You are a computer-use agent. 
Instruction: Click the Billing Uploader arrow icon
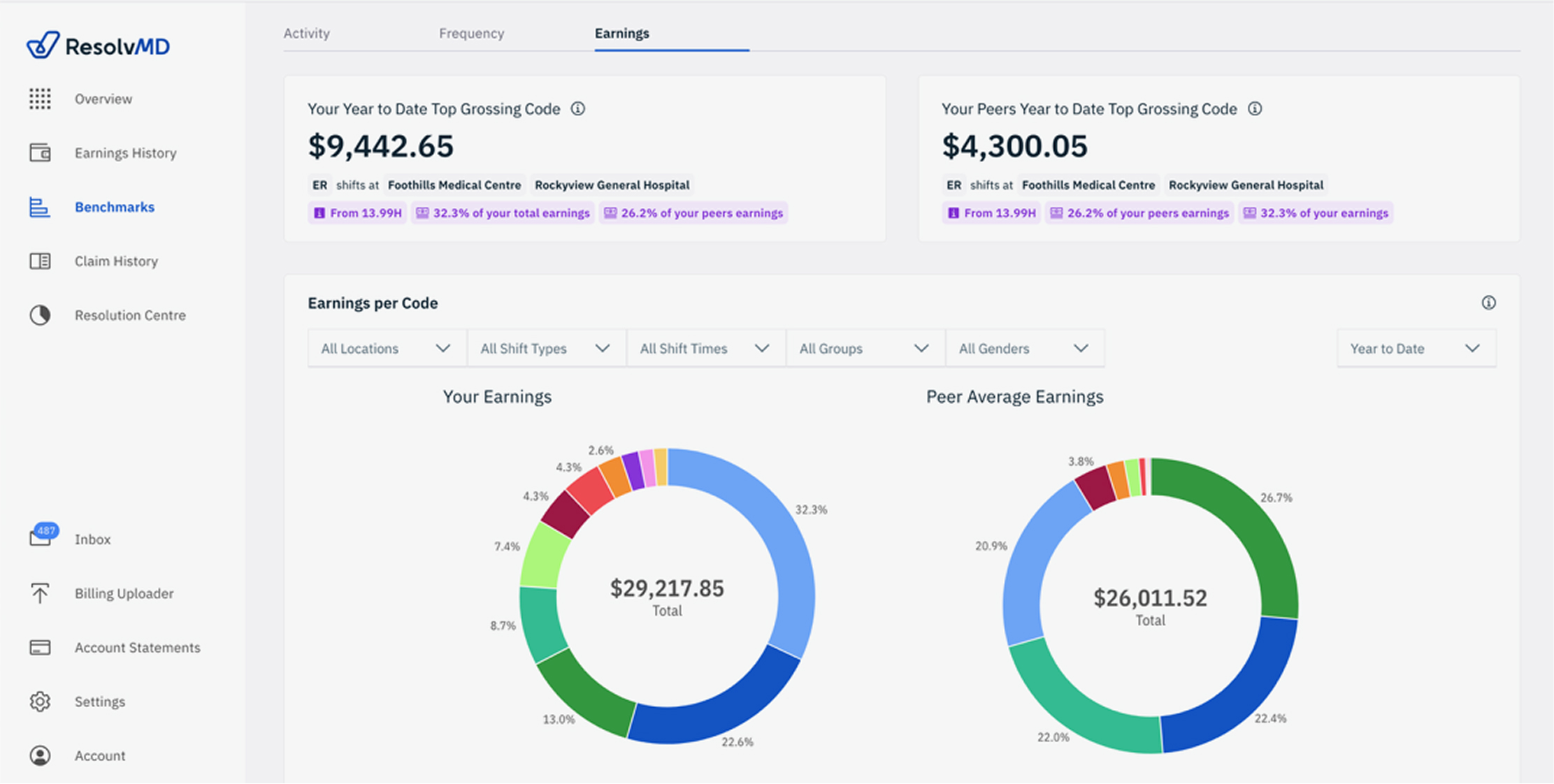(40, 593)
